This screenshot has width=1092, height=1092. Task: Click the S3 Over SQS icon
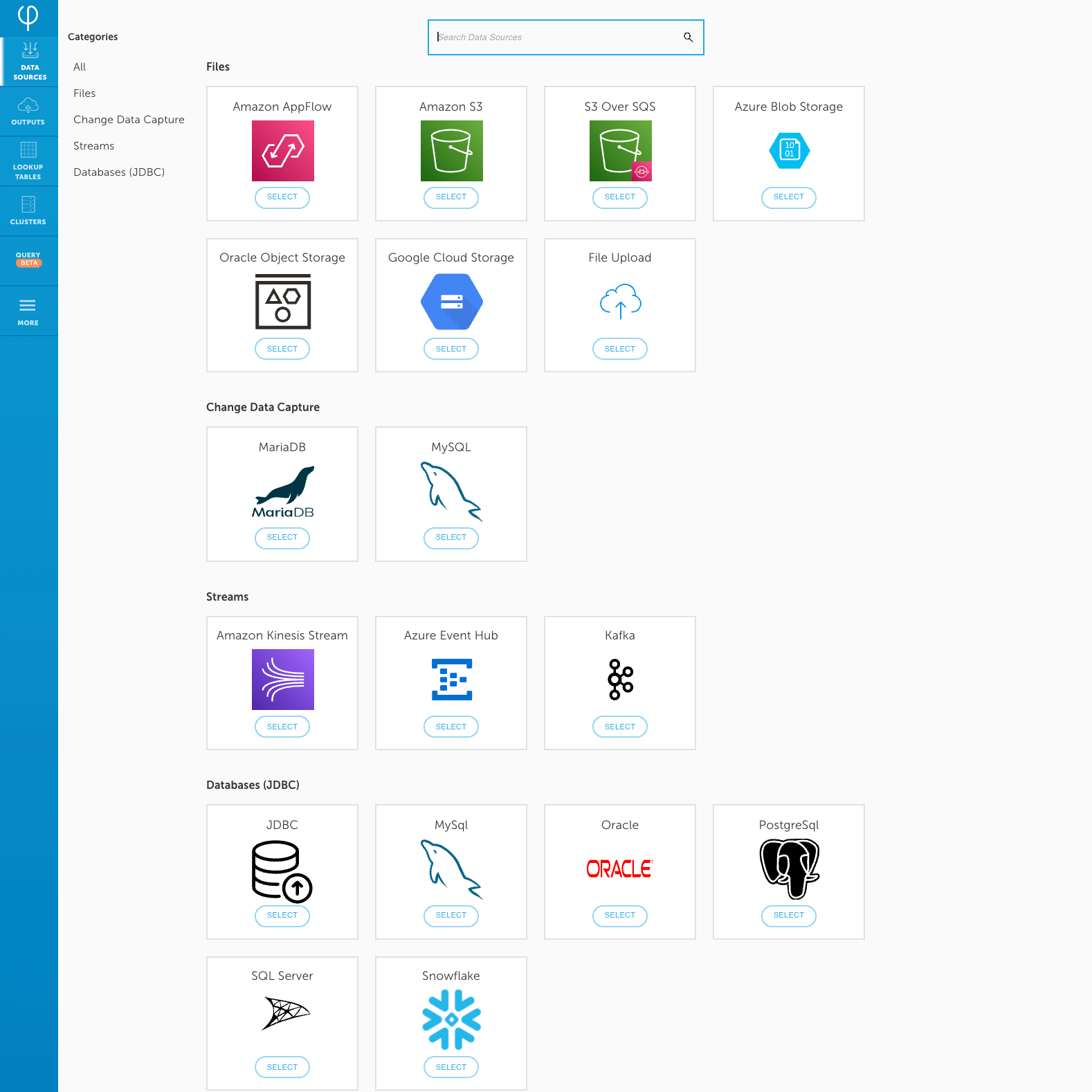621,151
